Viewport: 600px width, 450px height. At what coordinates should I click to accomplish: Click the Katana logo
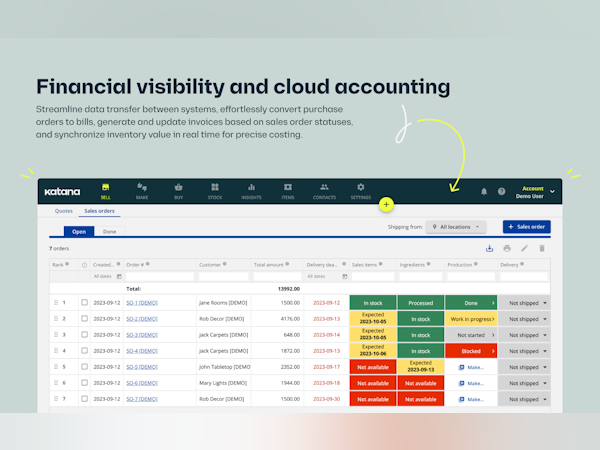[x=62, y=192]
